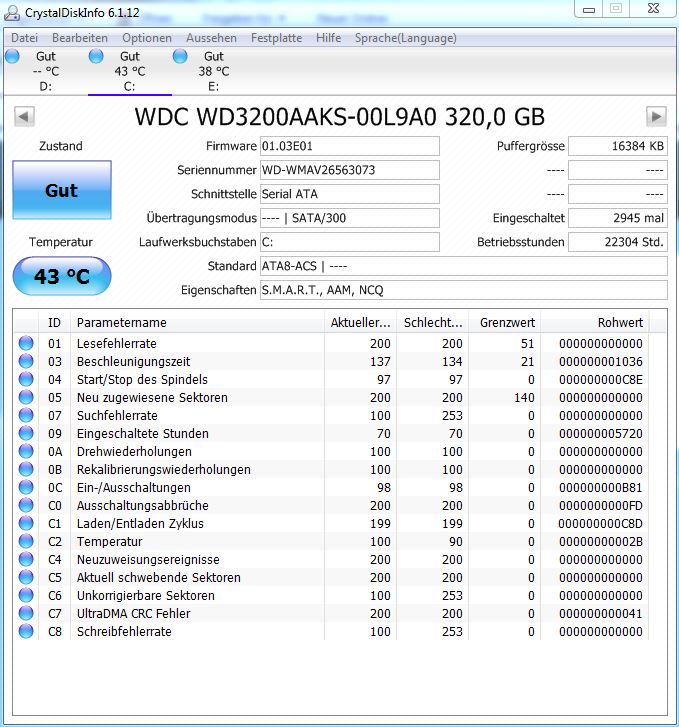Click status orb of Eingeschaltete Stunden row
The width and height of the screenshot is (679, 727).
click(x=26, y=433)
